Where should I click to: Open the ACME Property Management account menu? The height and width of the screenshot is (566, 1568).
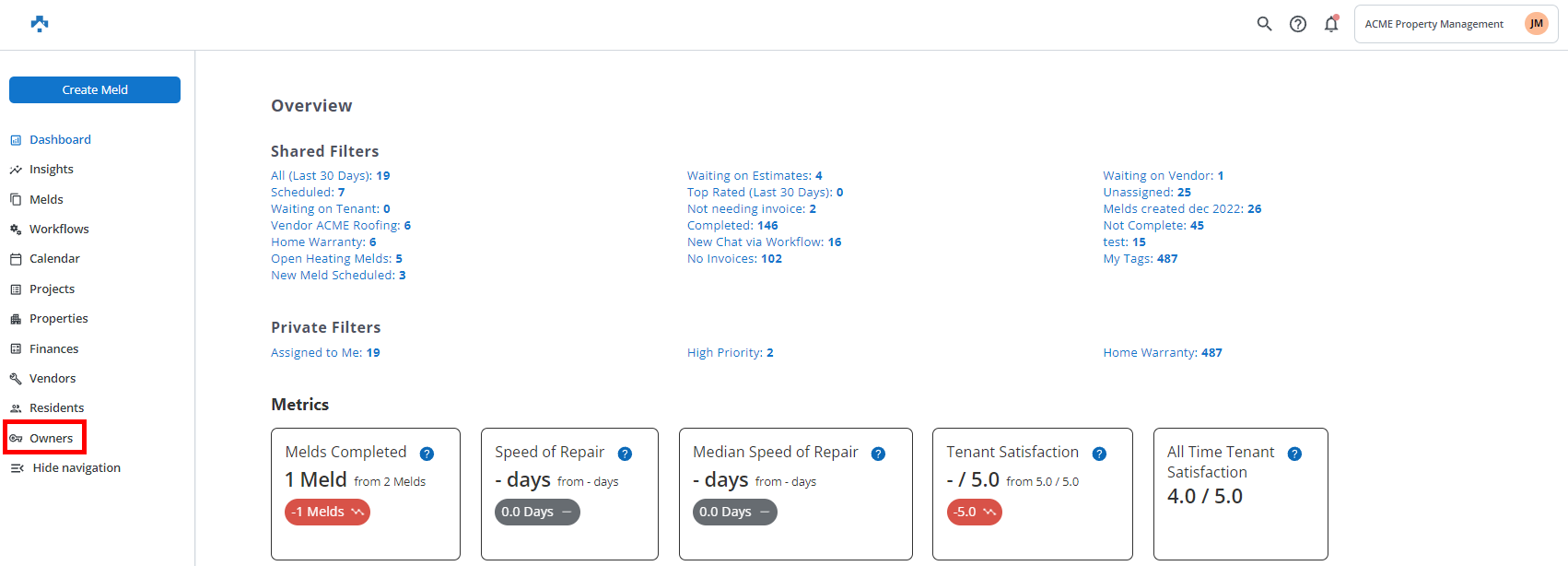(1456, 24)
